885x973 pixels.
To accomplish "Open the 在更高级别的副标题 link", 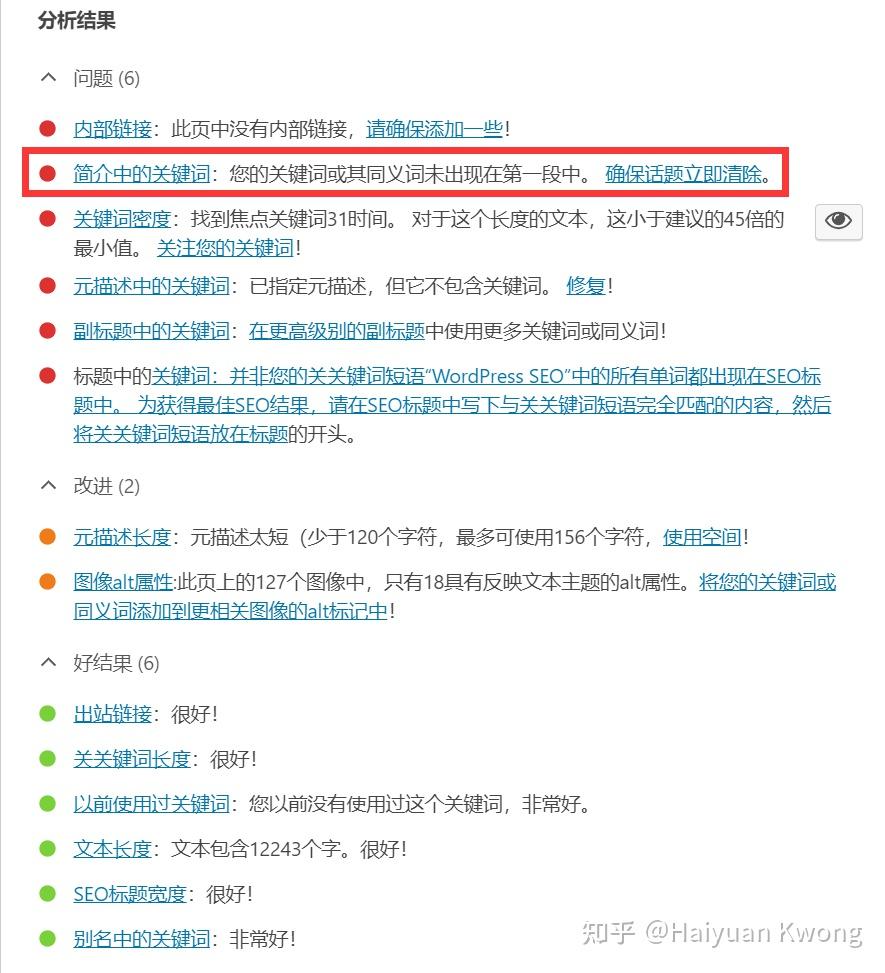I will tap(337, 331).
